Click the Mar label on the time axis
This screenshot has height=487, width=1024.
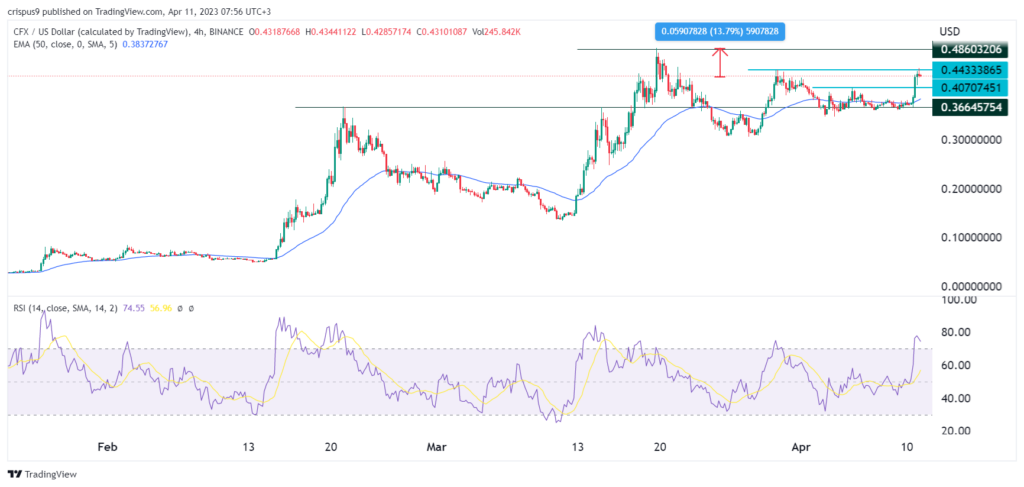coord(436,447)
